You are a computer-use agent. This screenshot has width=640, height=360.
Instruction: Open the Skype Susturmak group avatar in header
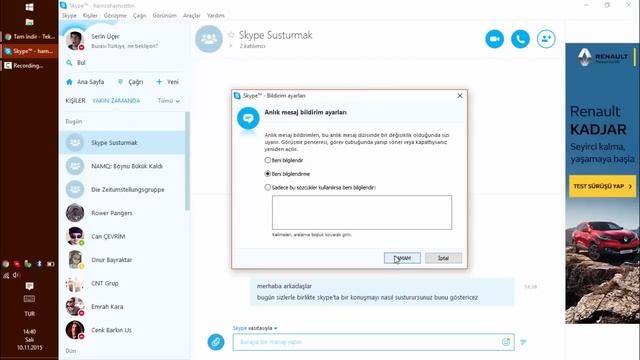pyautogui.click(x=209, y=39)
